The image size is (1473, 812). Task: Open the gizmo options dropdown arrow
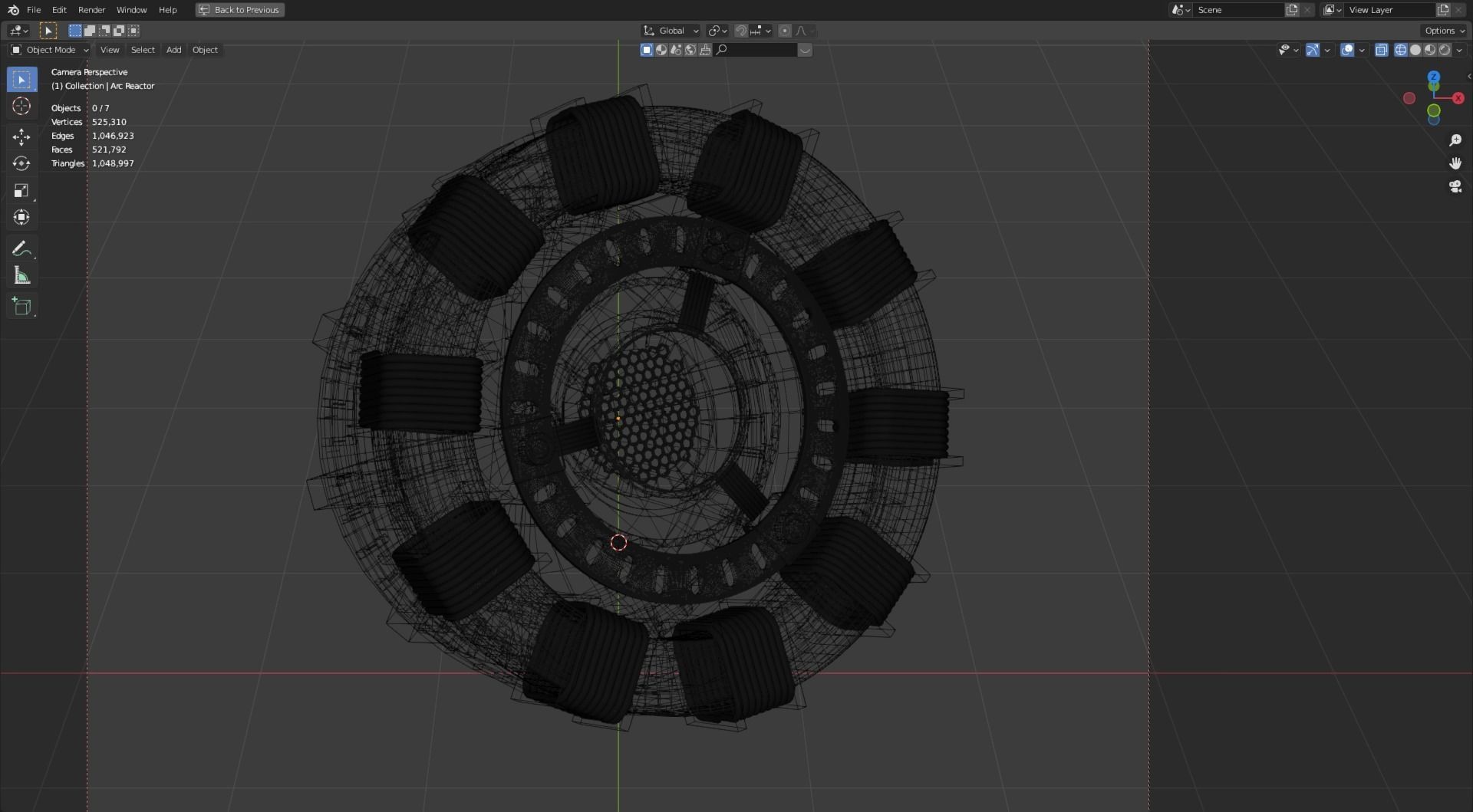point(1327,50)
